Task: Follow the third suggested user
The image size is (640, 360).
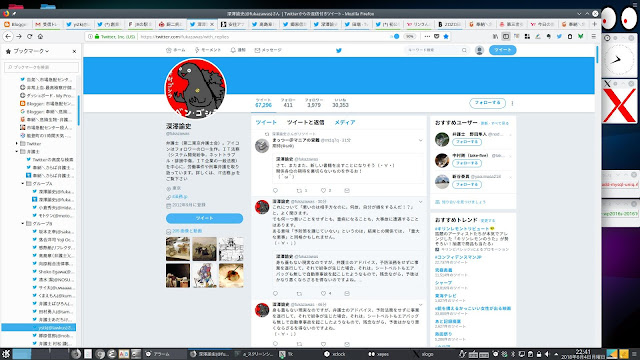Action: (467, 184)
